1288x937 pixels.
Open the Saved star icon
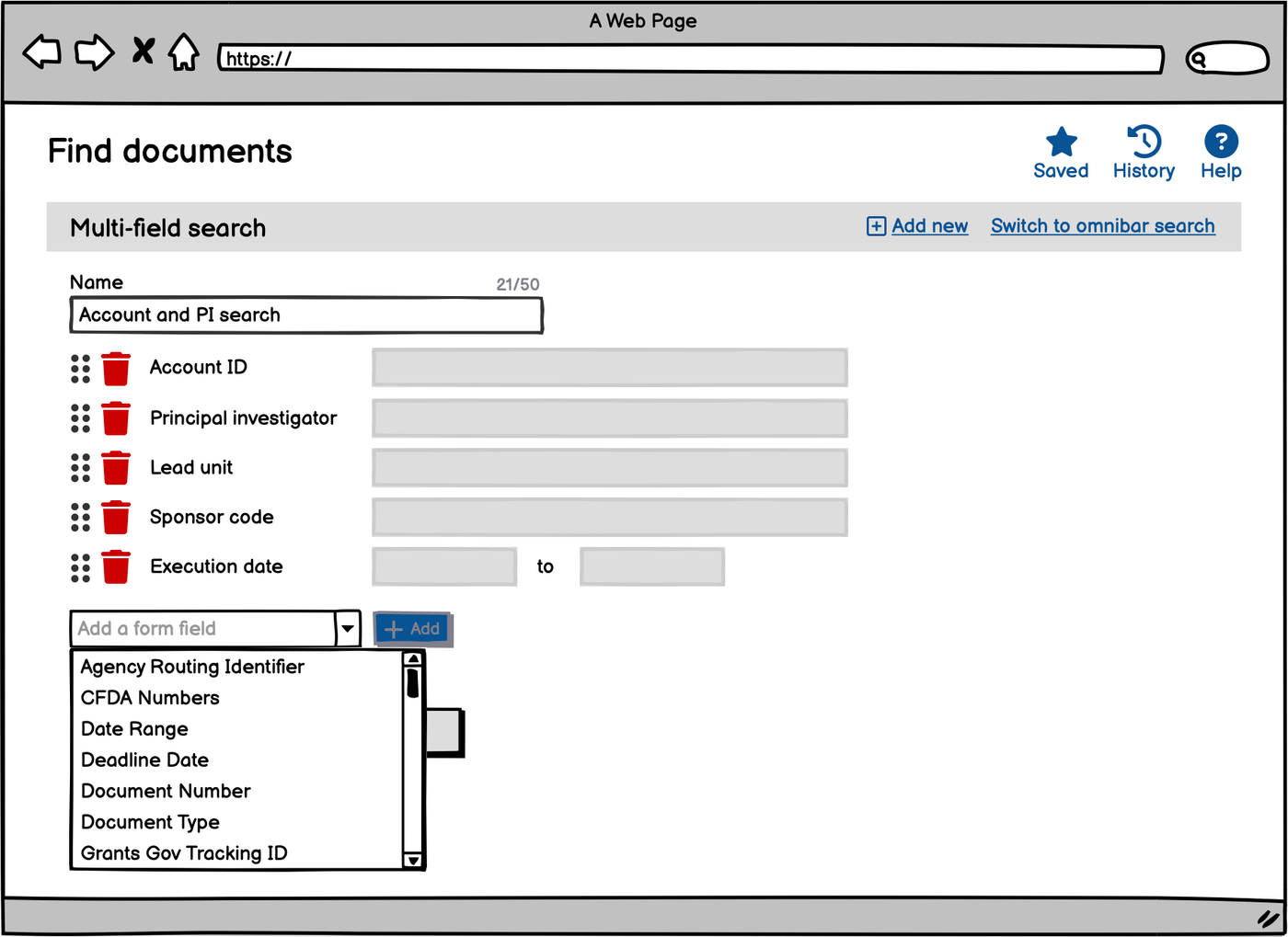[x=1061, y=142]
